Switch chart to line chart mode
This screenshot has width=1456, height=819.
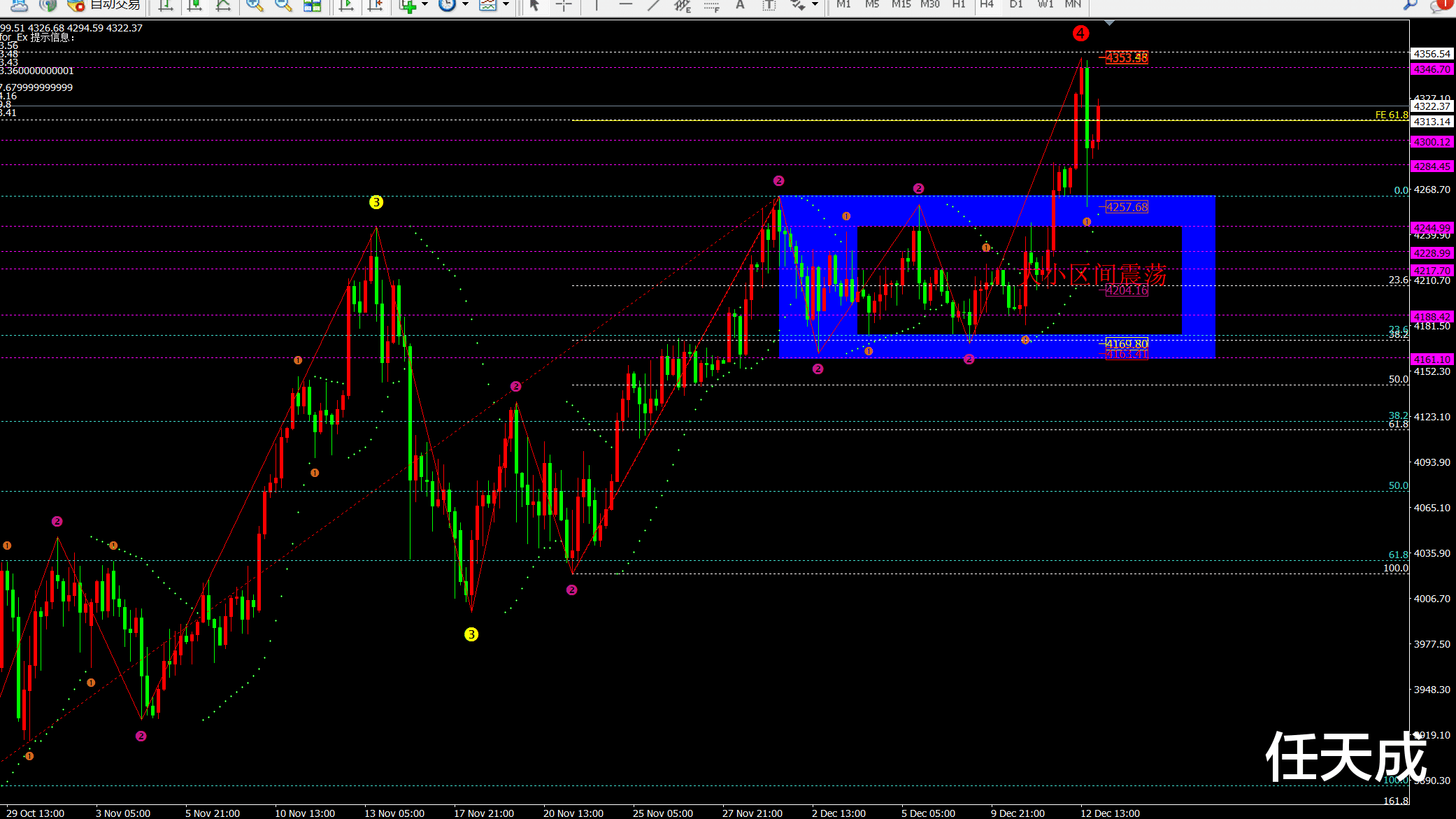coord(223,5)
